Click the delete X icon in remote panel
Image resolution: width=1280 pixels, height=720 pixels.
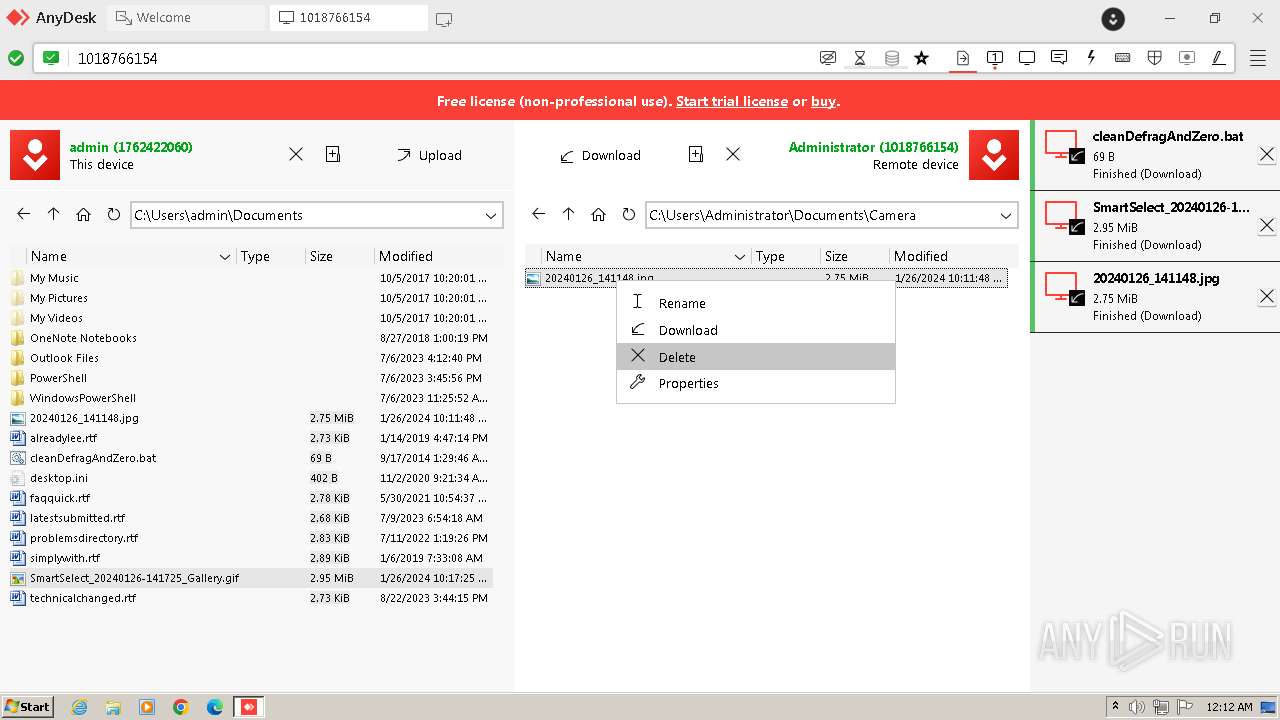coord(733,154)
